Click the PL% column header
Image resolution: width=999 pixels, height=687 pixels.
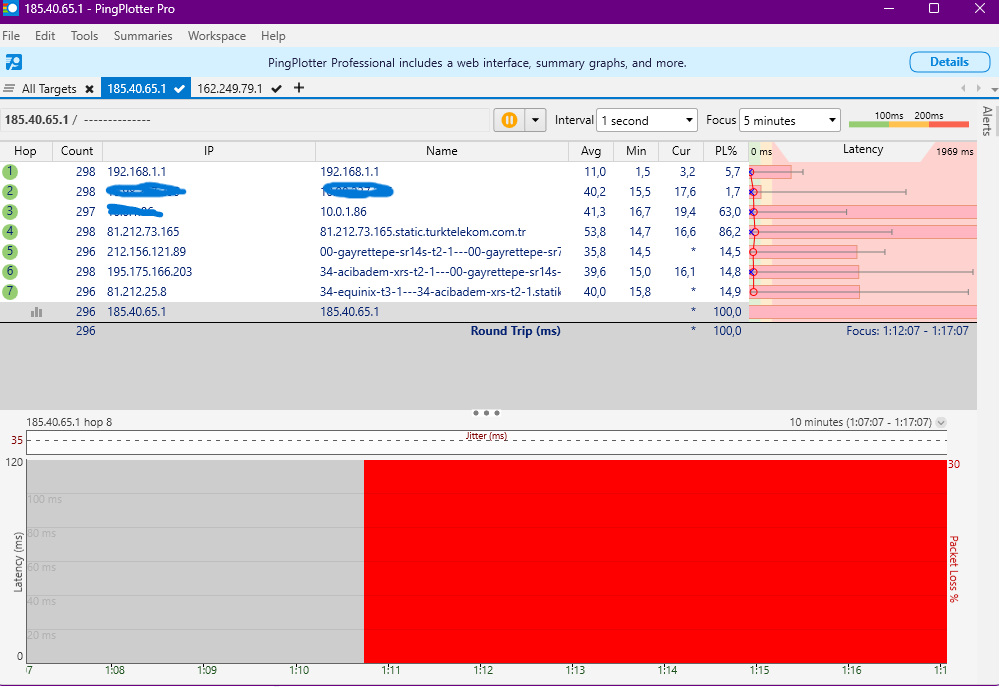[726, 151]
